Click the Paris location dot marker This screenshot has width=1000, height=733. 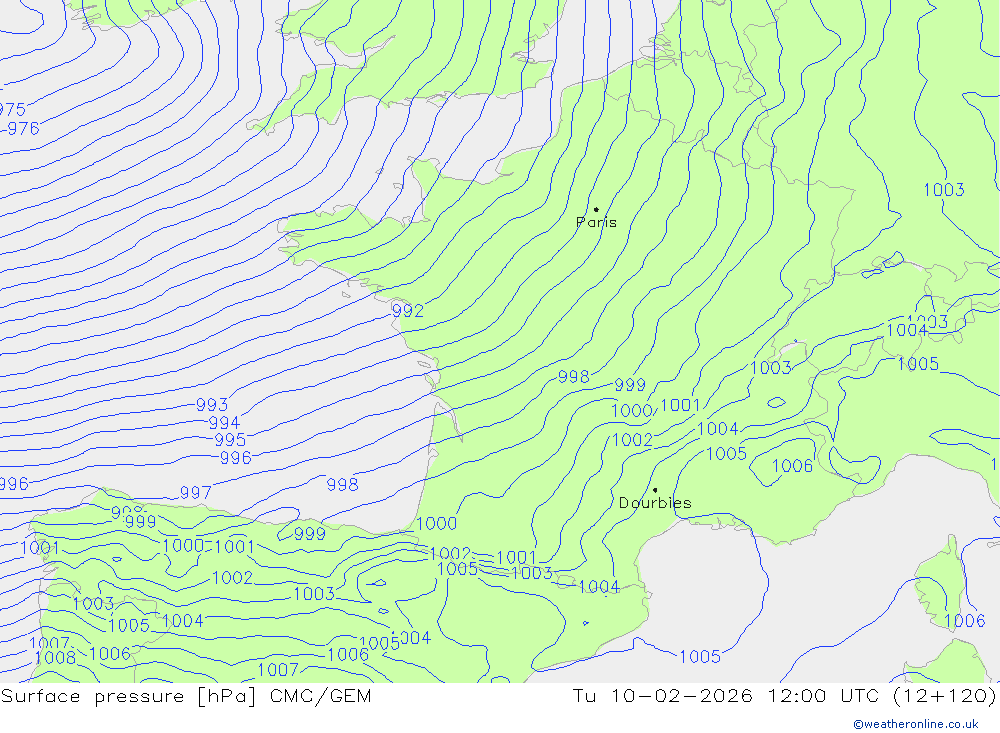coord(596,209)
